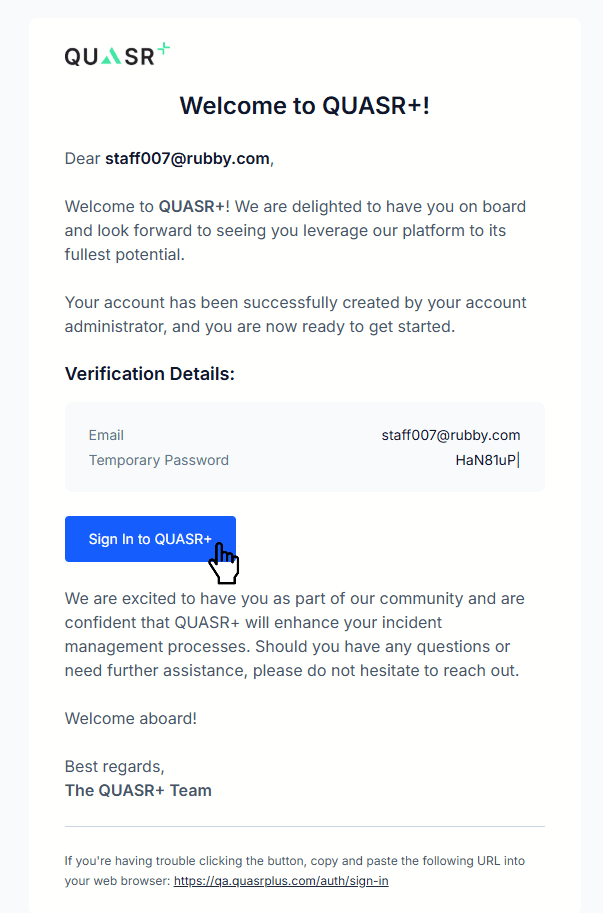Click the Verification Details: section title
The width and height of the screenshot is (603, 913).
[149, 373]
